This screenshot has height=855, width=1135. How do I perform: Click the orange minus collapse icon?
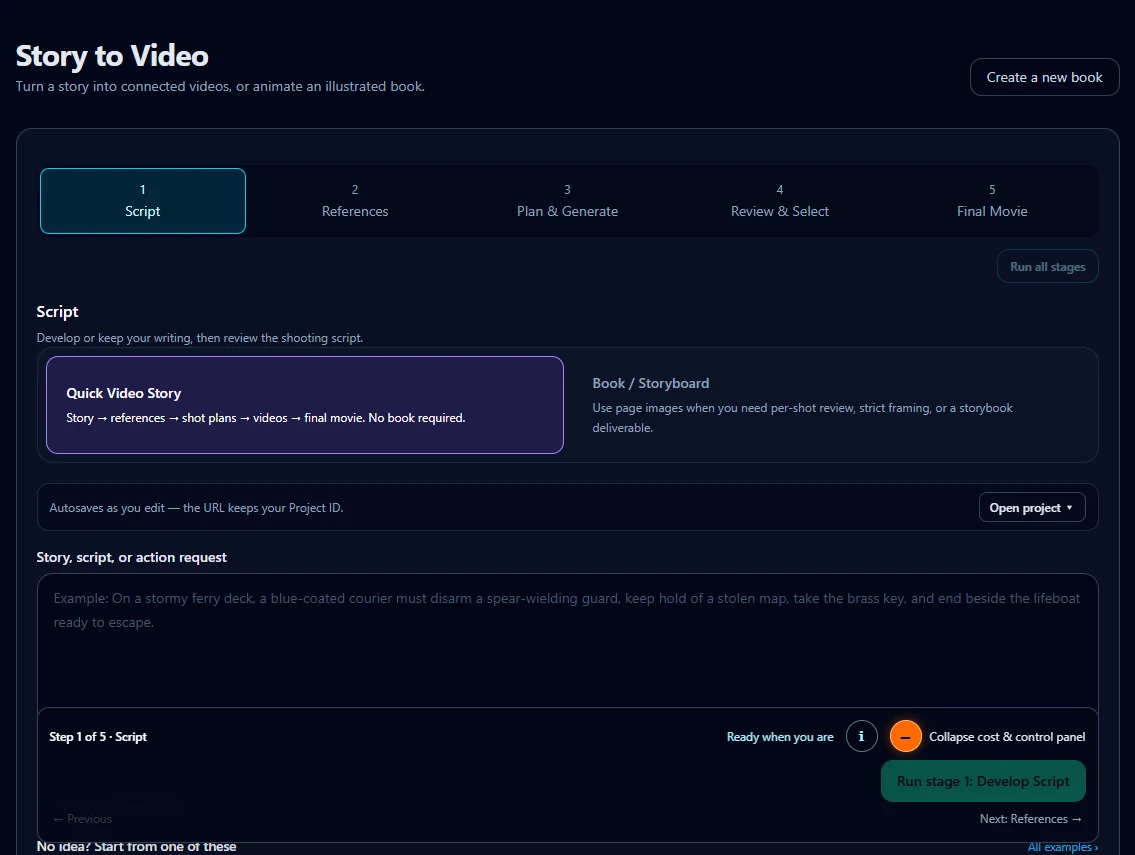pos(906,736)
